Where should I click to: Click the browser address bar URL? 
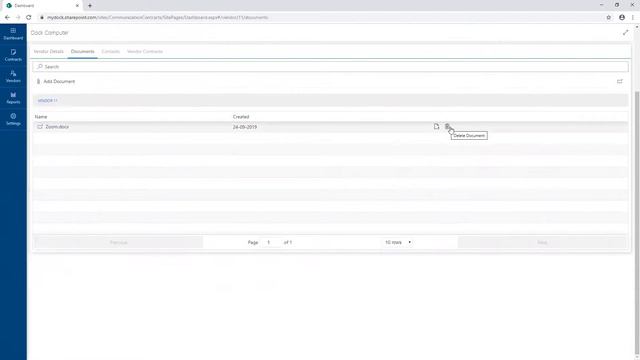(158, 18)
